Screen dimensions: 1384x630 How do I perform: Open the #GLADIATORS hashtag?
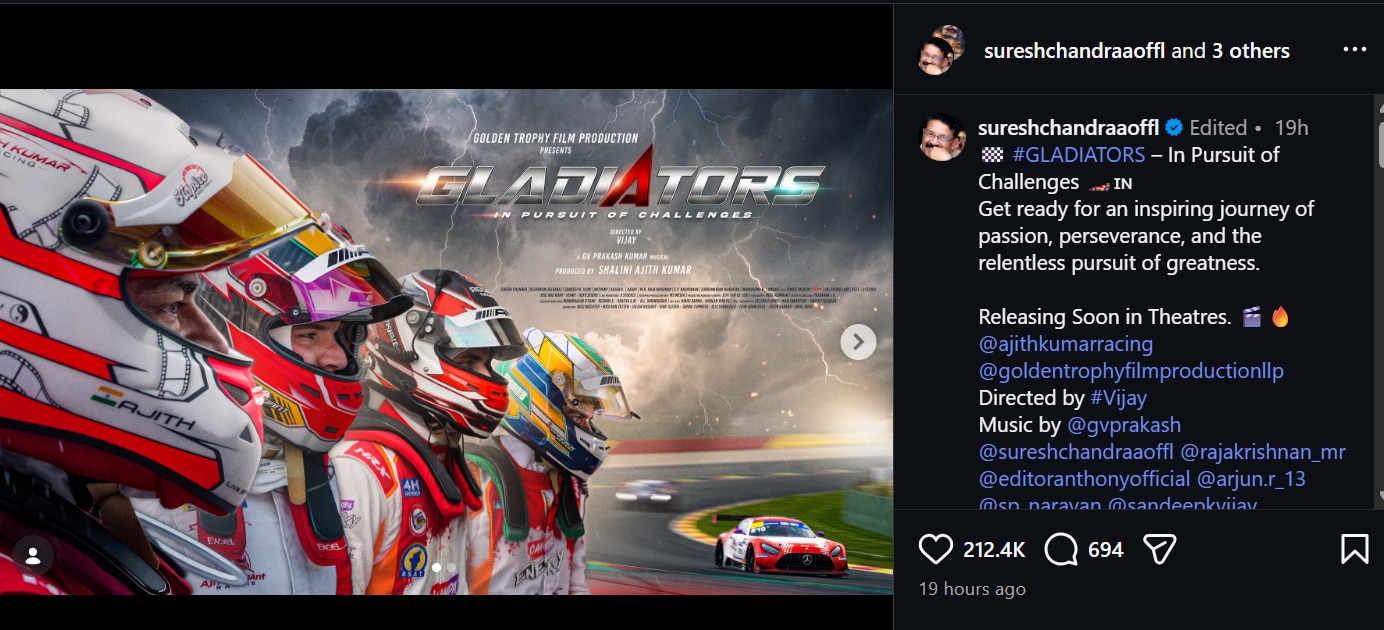(1079, 155)
